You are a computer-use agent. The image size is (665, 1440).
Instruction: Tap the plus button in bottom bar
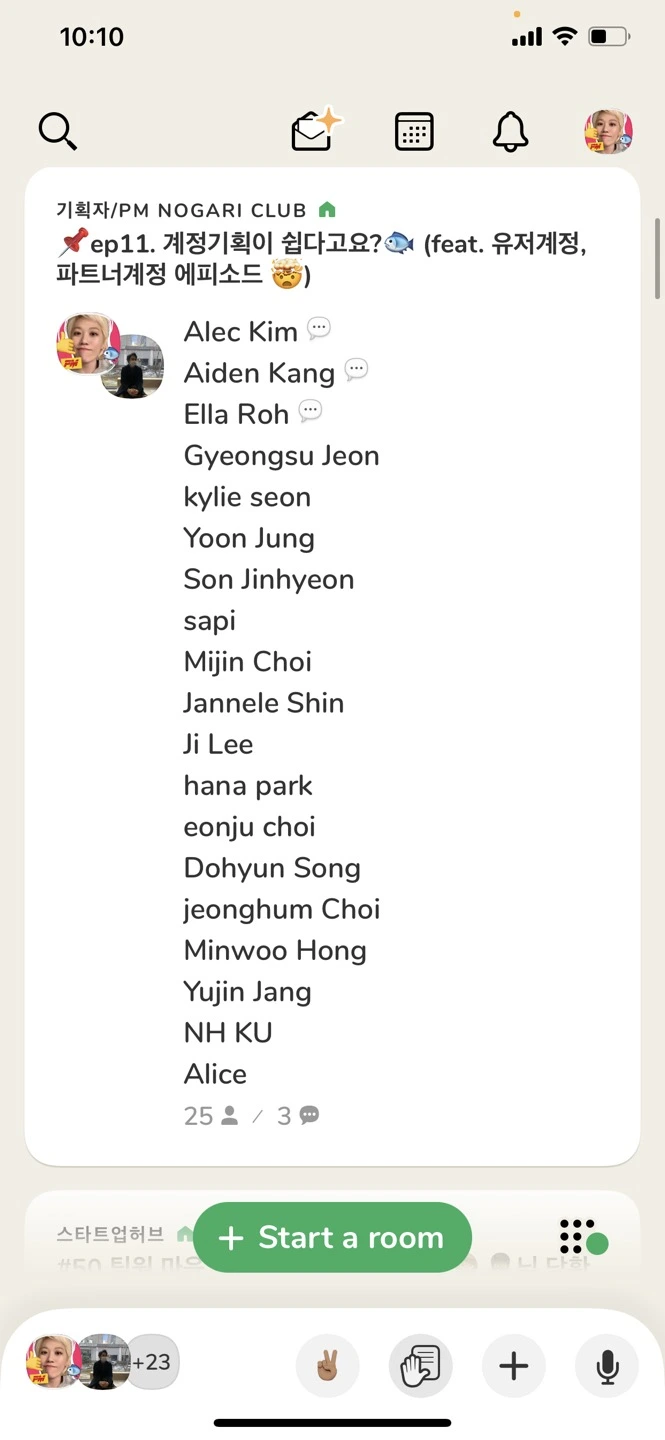pyautogui.click(x=513, y=1365)
